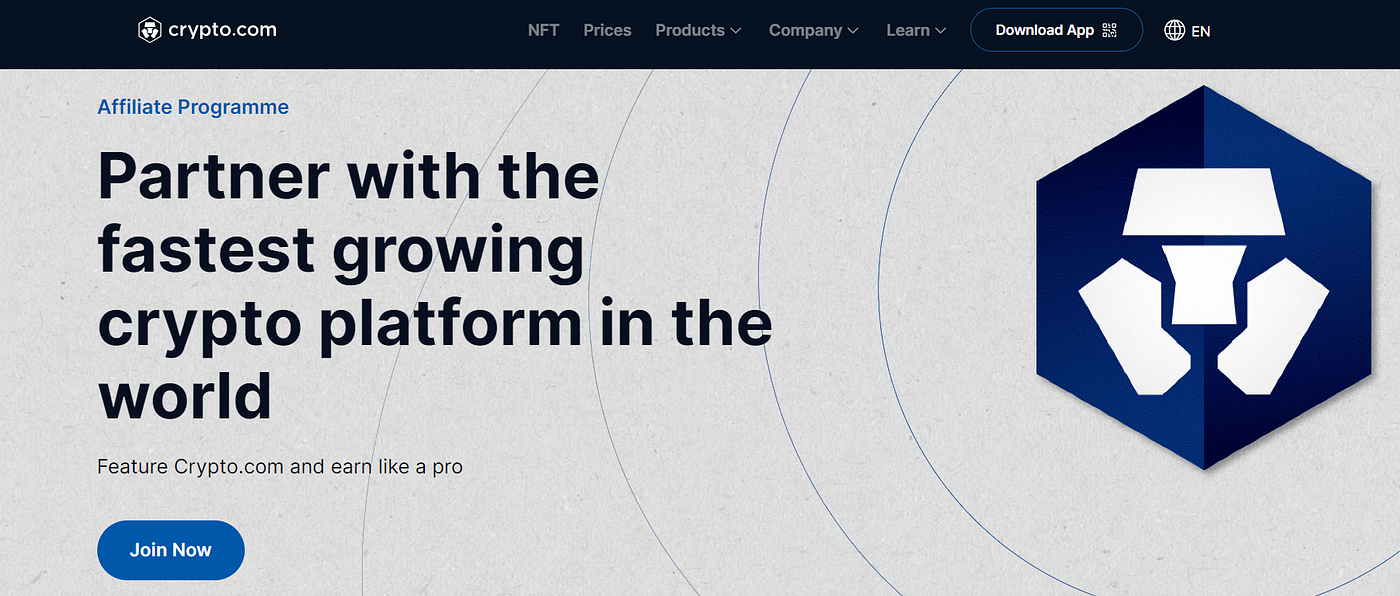The width and height of the screenshot is (1400, 596).
Task: Click the large blue hexagon Crypto.com logo
Action: pos(1203,277)
